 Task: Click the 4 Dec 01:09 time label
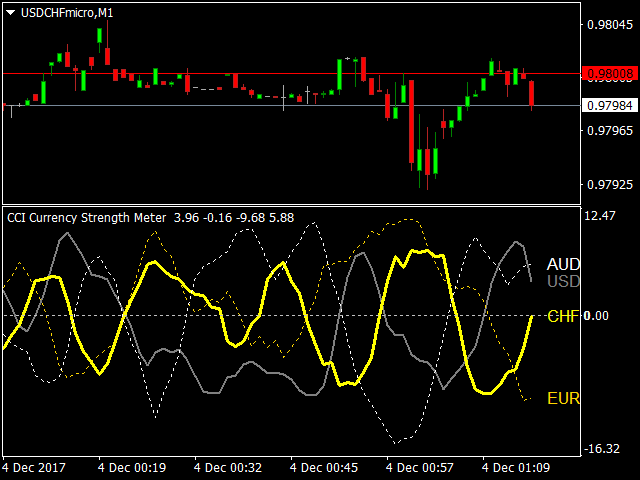(516, 467)
